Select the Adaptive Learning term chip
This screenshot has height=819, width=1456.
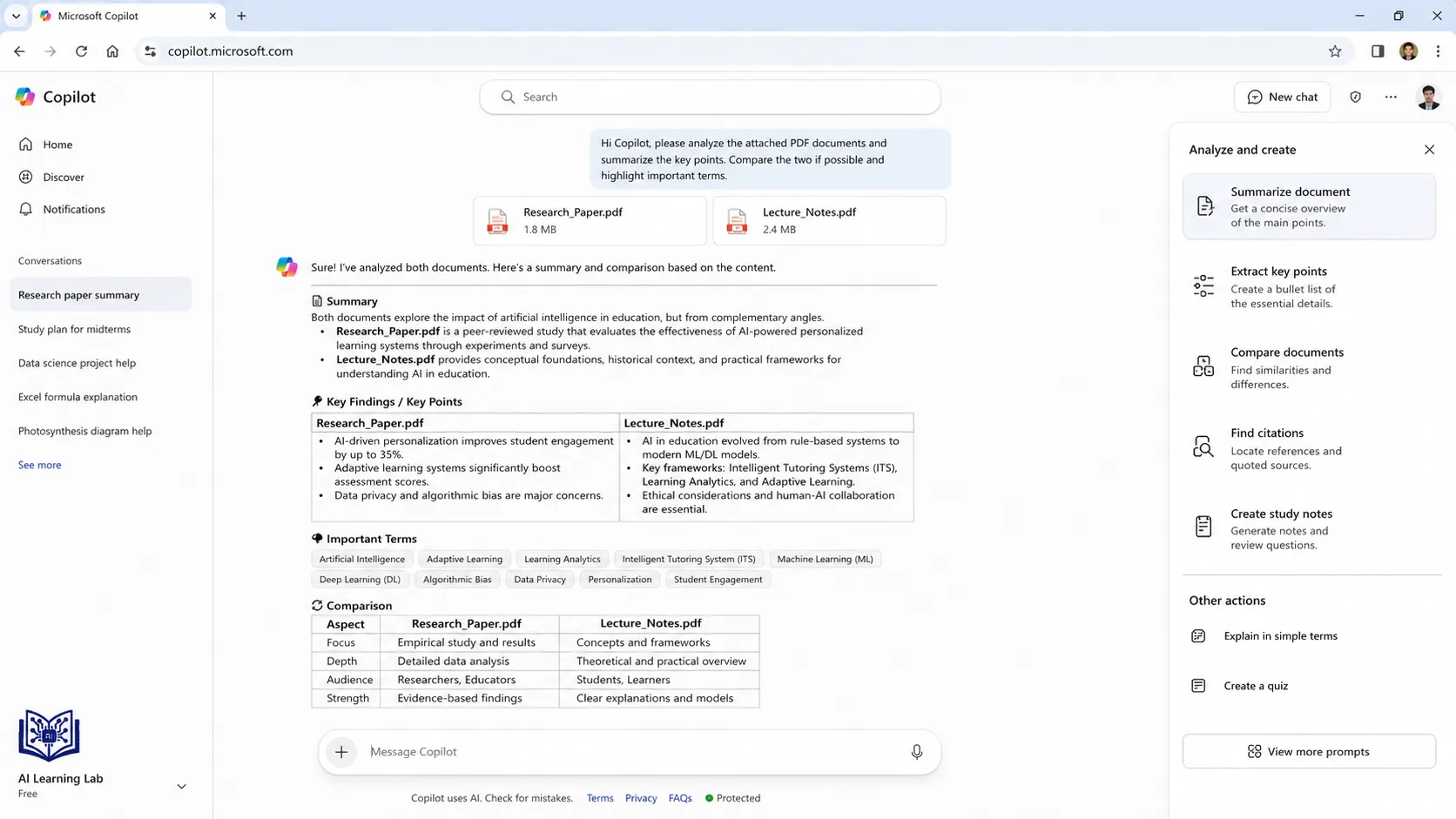(464, 559)
